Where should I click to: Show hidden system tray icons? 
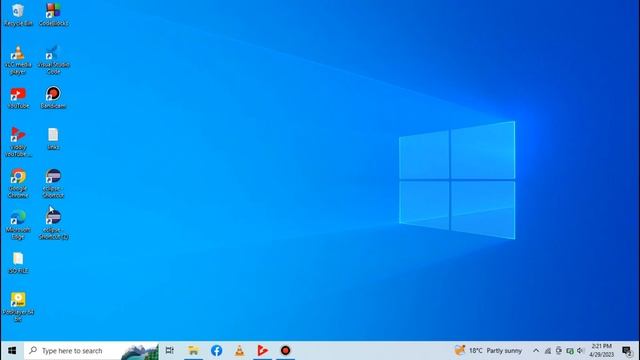(x=536, y=351)
